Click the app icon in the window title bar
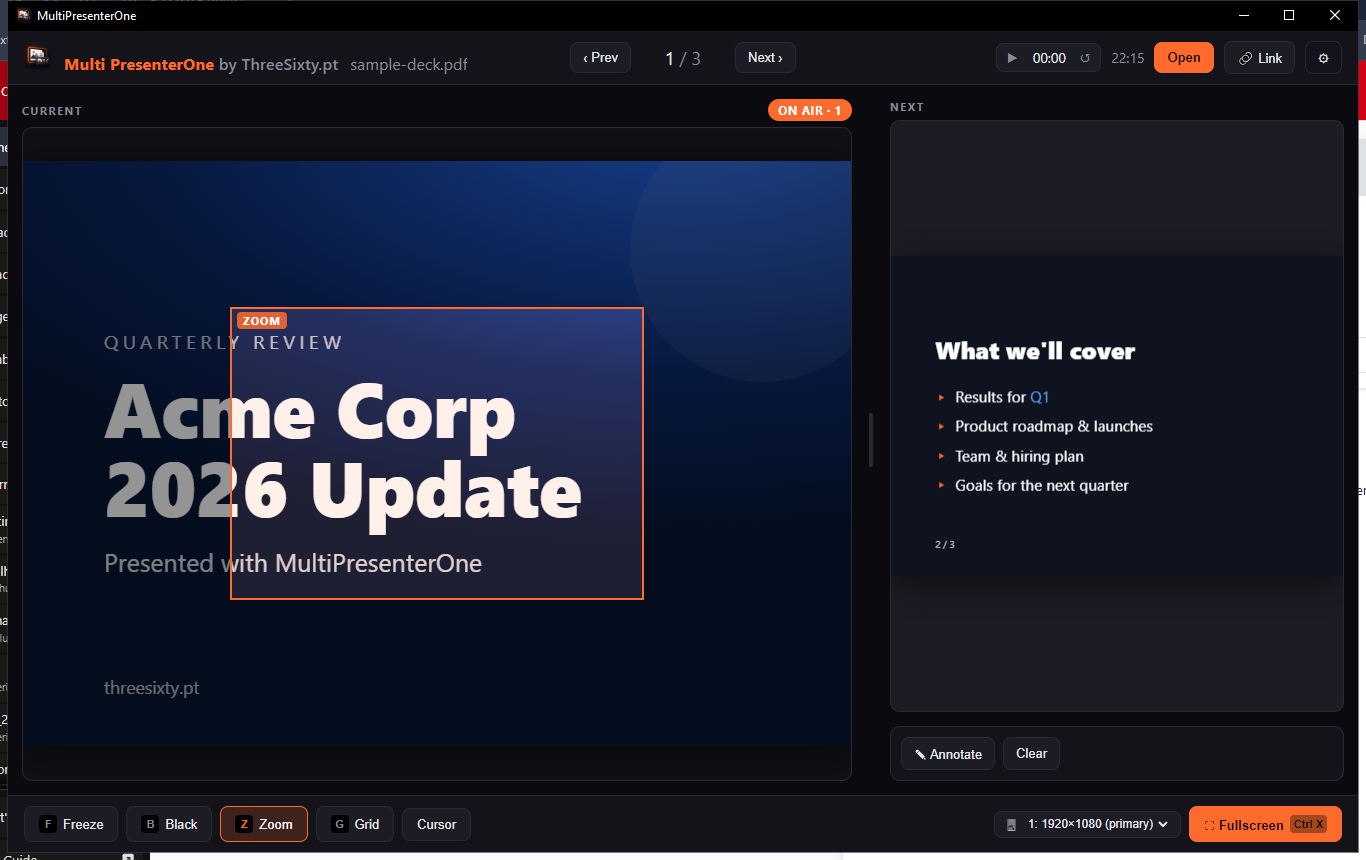This screenshot has width=1366, height=860. [24, 15]
